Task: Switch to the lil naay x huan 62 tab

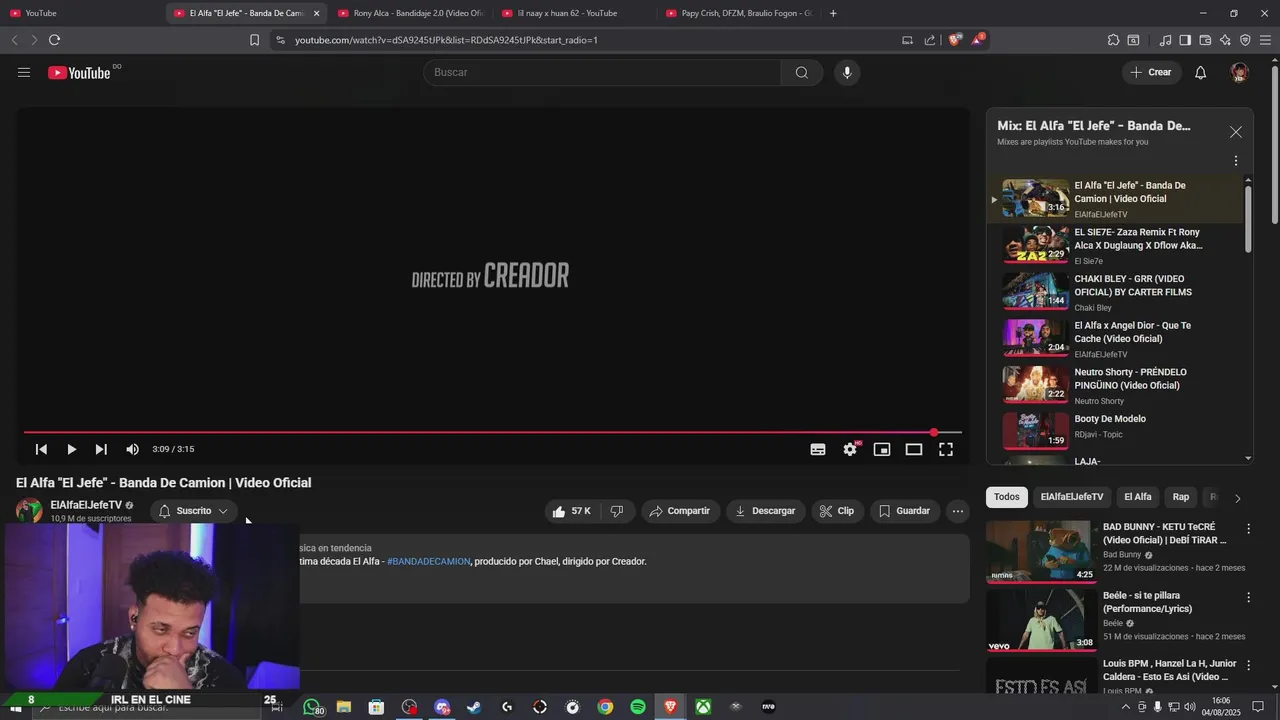Action: point(572,13)
